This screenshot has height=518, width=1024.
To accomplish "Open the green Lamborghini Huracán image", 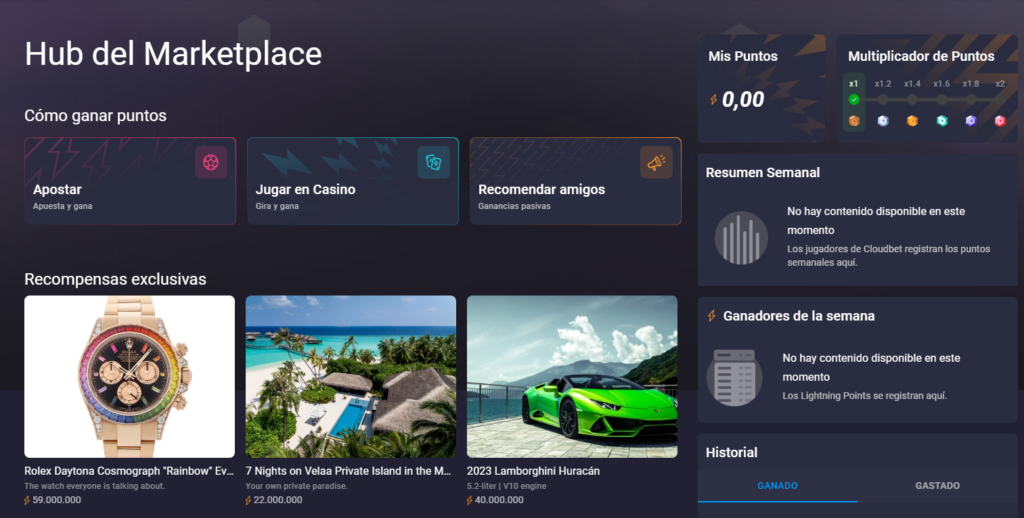I will (572, 376).
